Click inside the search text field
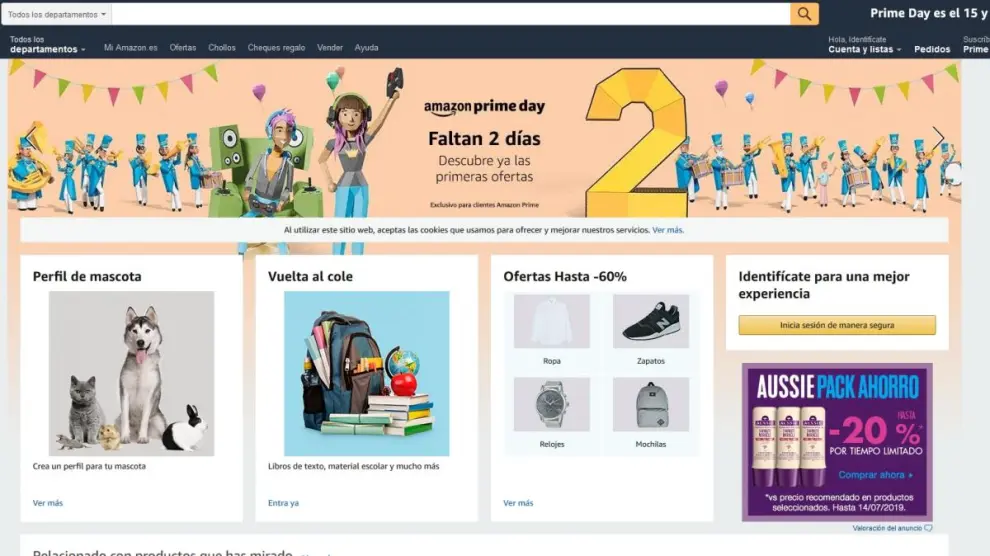Image resolution: width=990 pixels, height=556 pixels. [450, 14]
